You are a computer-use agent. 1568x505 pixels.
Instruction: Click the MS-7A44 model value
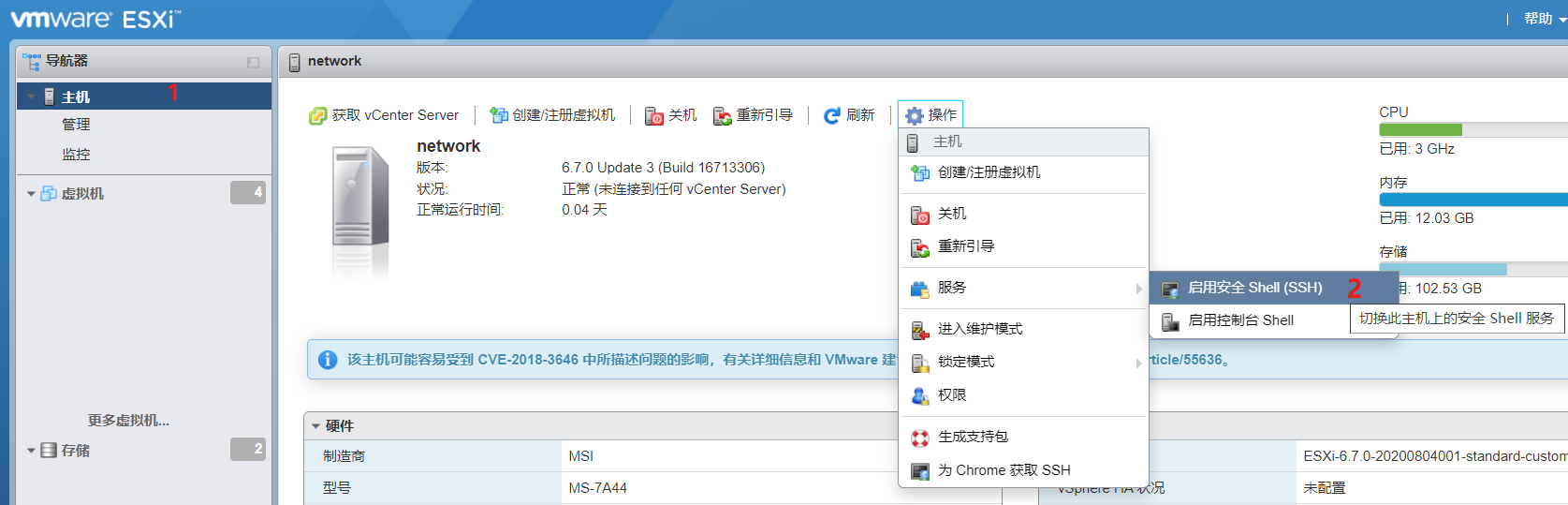pos(597,488)
